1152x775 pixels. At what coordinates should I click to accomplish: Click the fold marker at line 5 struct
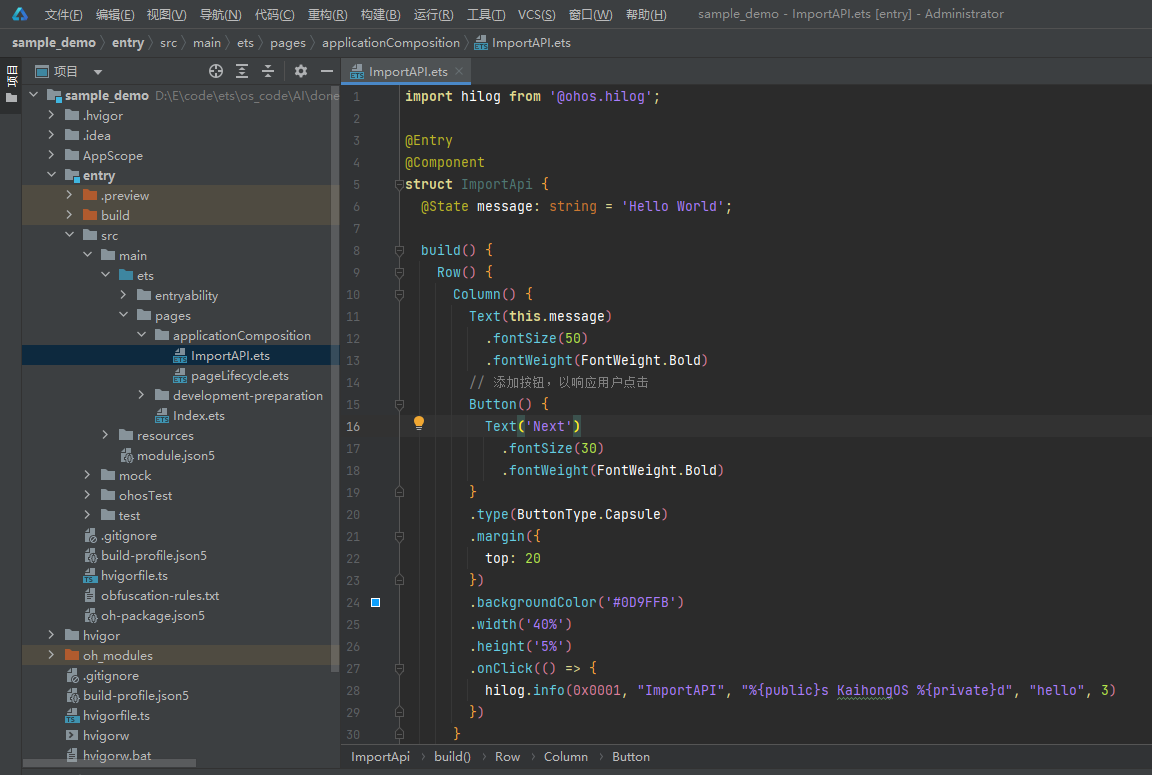tap(399, 184)
